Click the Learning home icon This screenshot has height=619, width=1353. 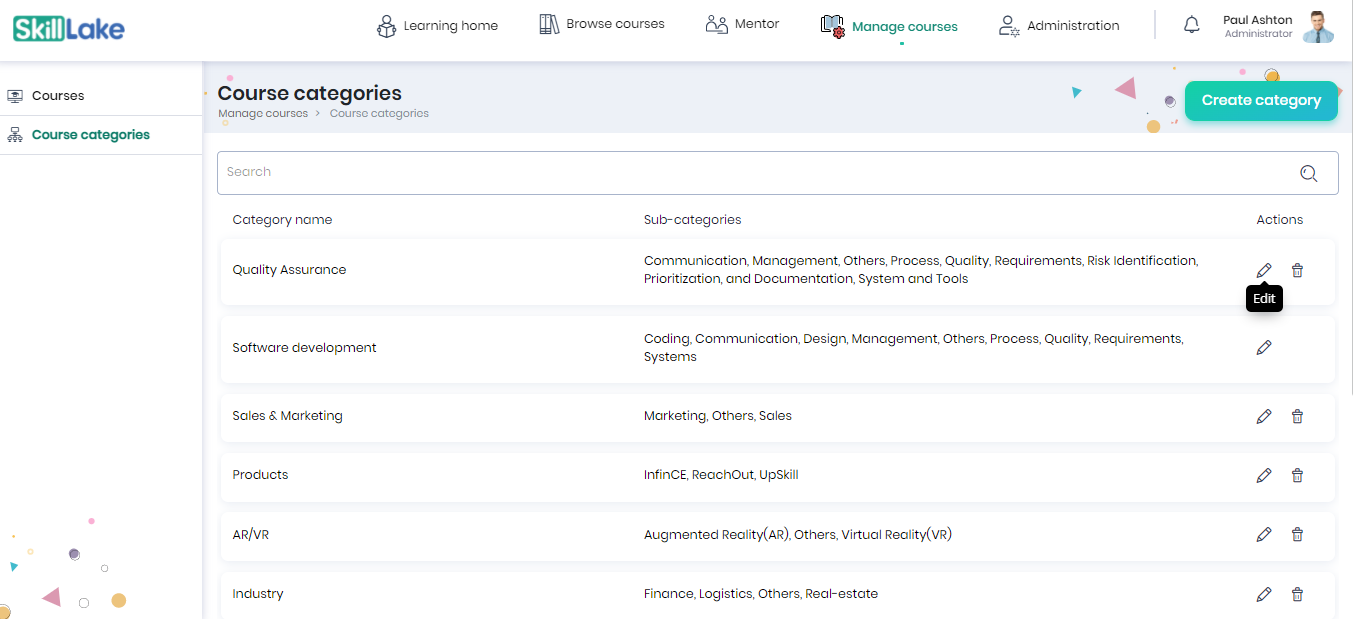[x=386, y=26]
